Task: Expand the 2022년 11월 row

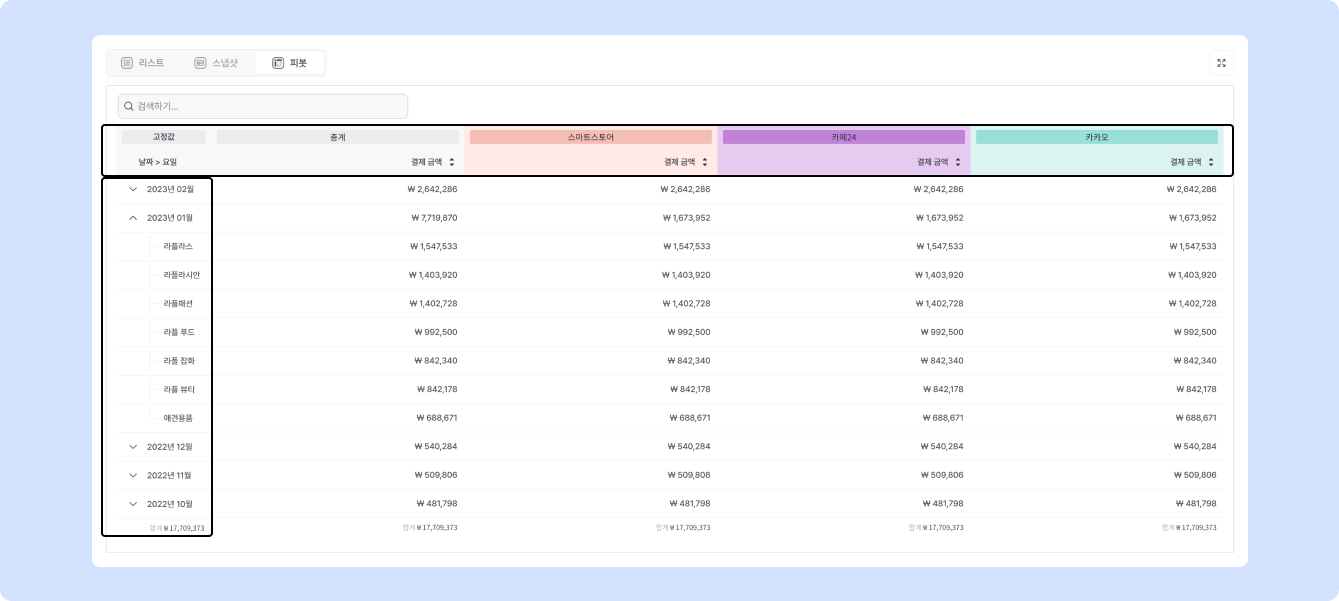Action: pos(133,475)
